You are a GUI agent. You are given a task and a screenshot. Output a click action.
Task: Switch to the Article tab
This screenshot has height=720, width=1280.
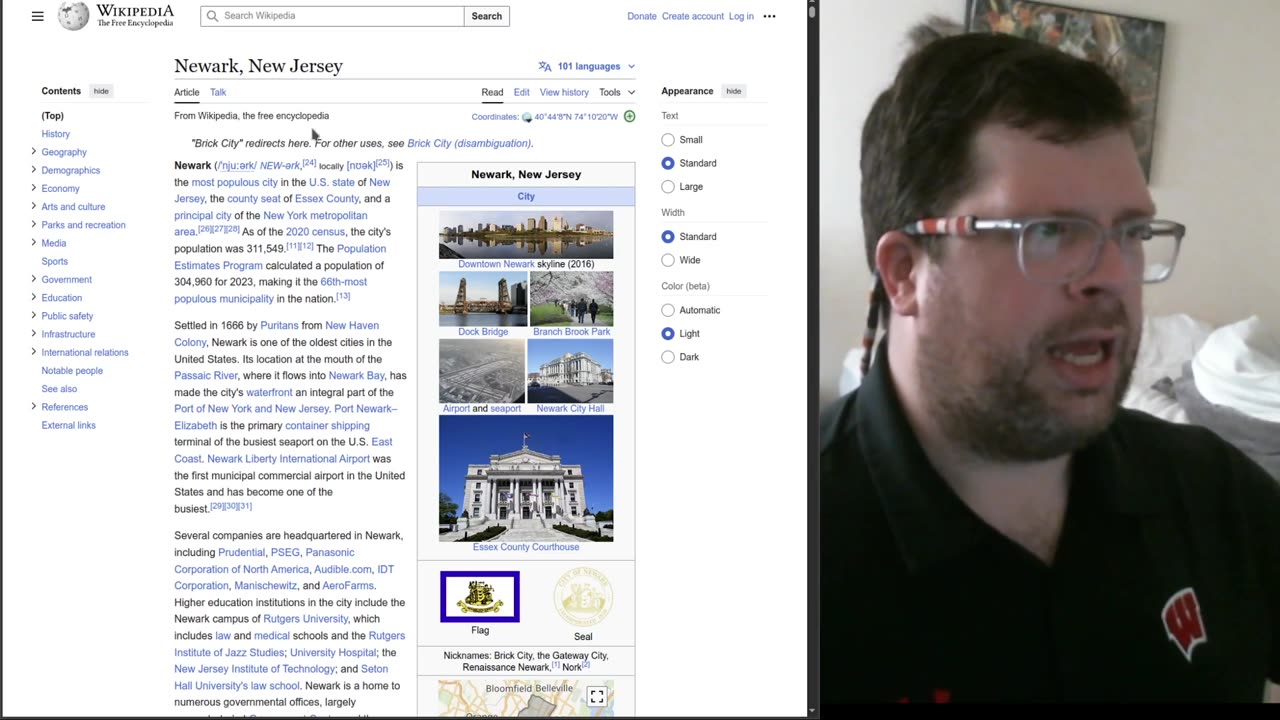187,92
